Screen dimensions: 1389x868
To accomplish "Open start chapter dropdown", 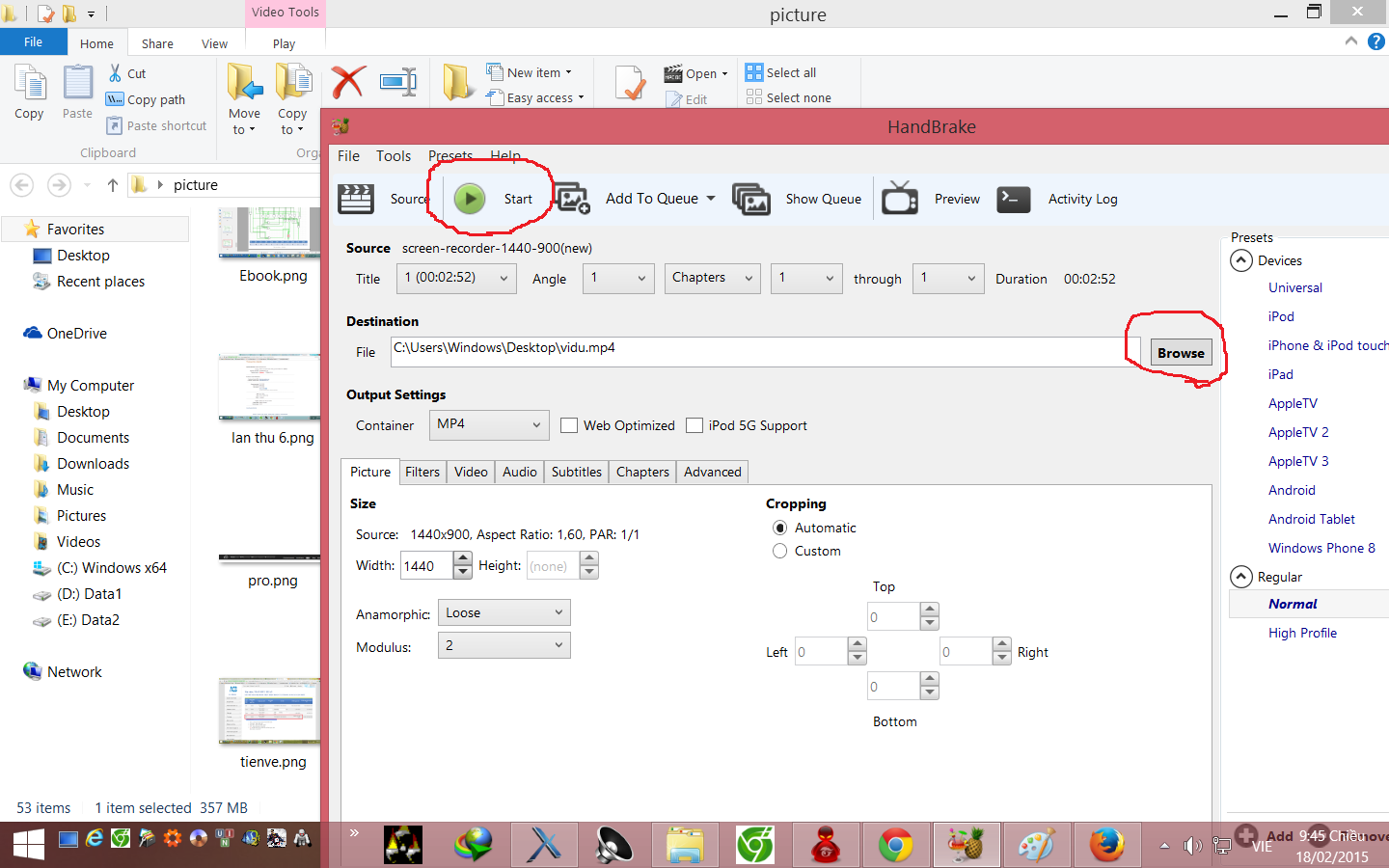I will coord(806,278).
